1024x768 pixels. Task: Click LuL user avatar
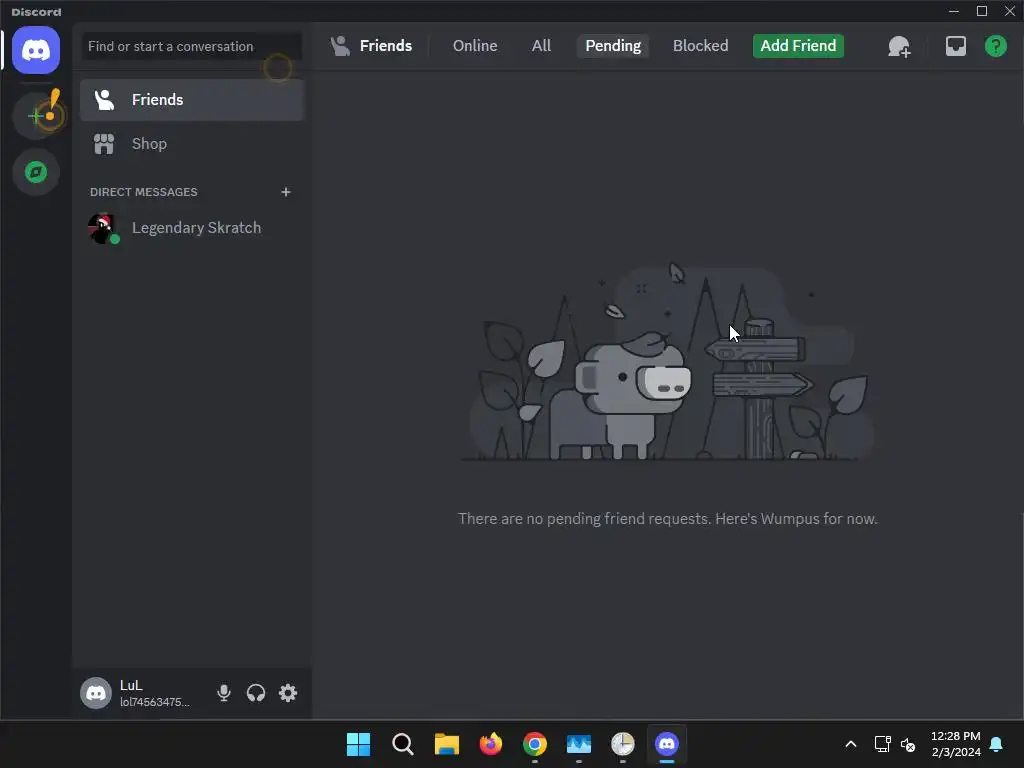click(x=96, y=693)
